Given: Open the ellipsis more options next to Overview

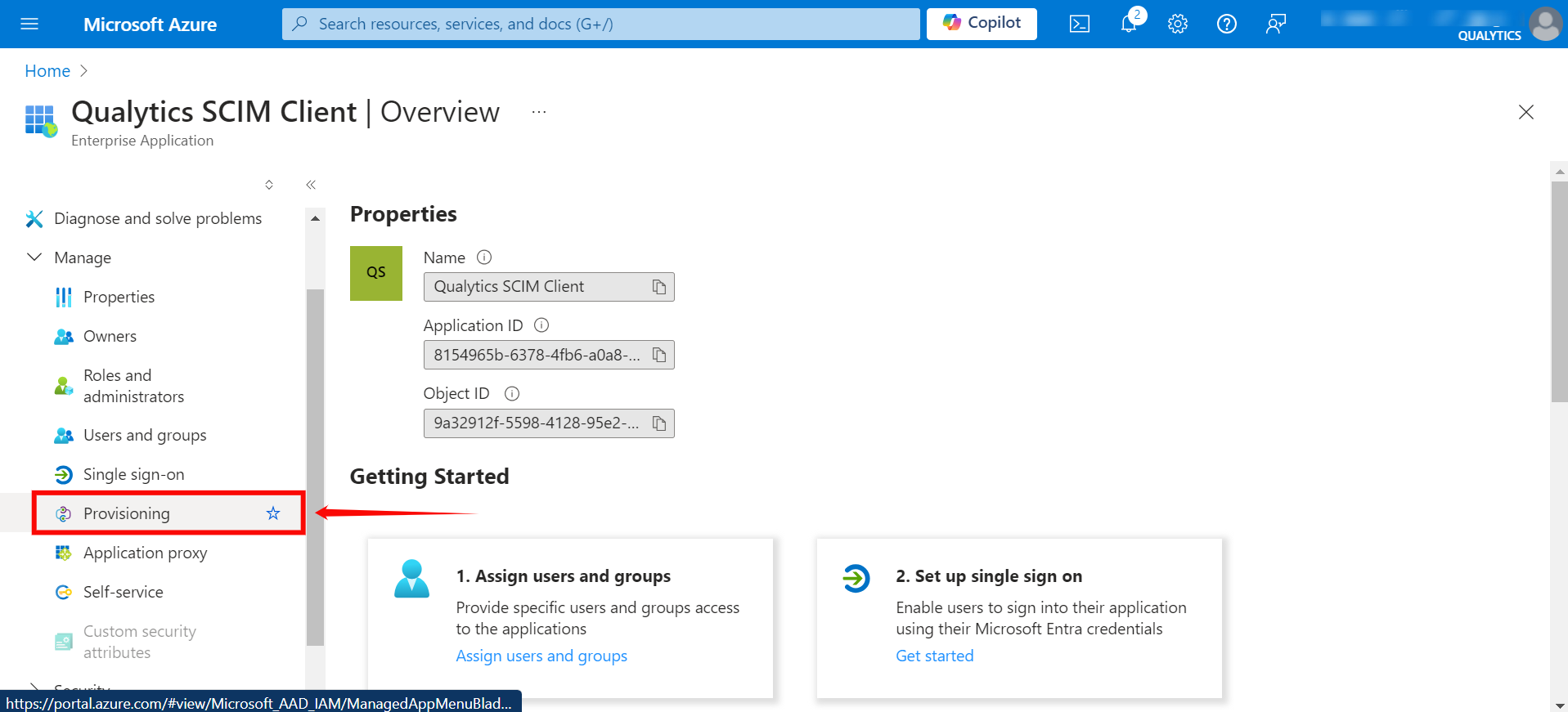Looking at the screenshot, I should pyautogui.click(x=538, y=112).
